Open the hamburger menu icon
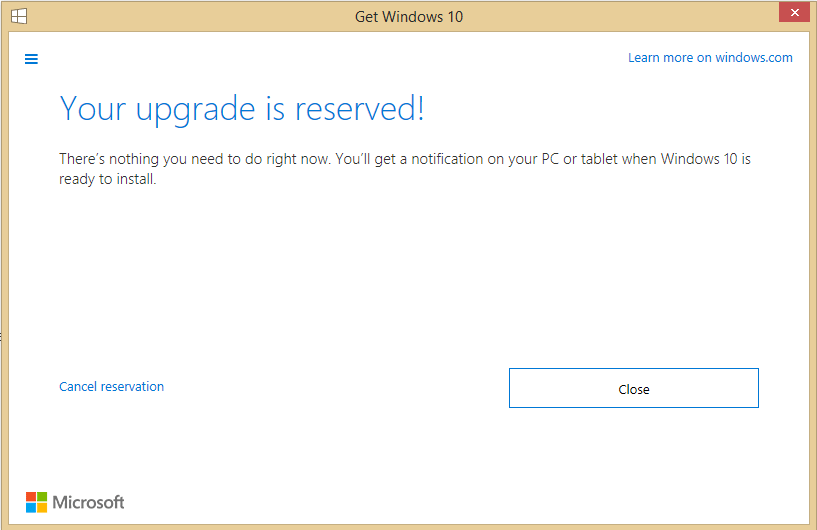The width and height of the screenshot is (817, 530). point(31,59)
